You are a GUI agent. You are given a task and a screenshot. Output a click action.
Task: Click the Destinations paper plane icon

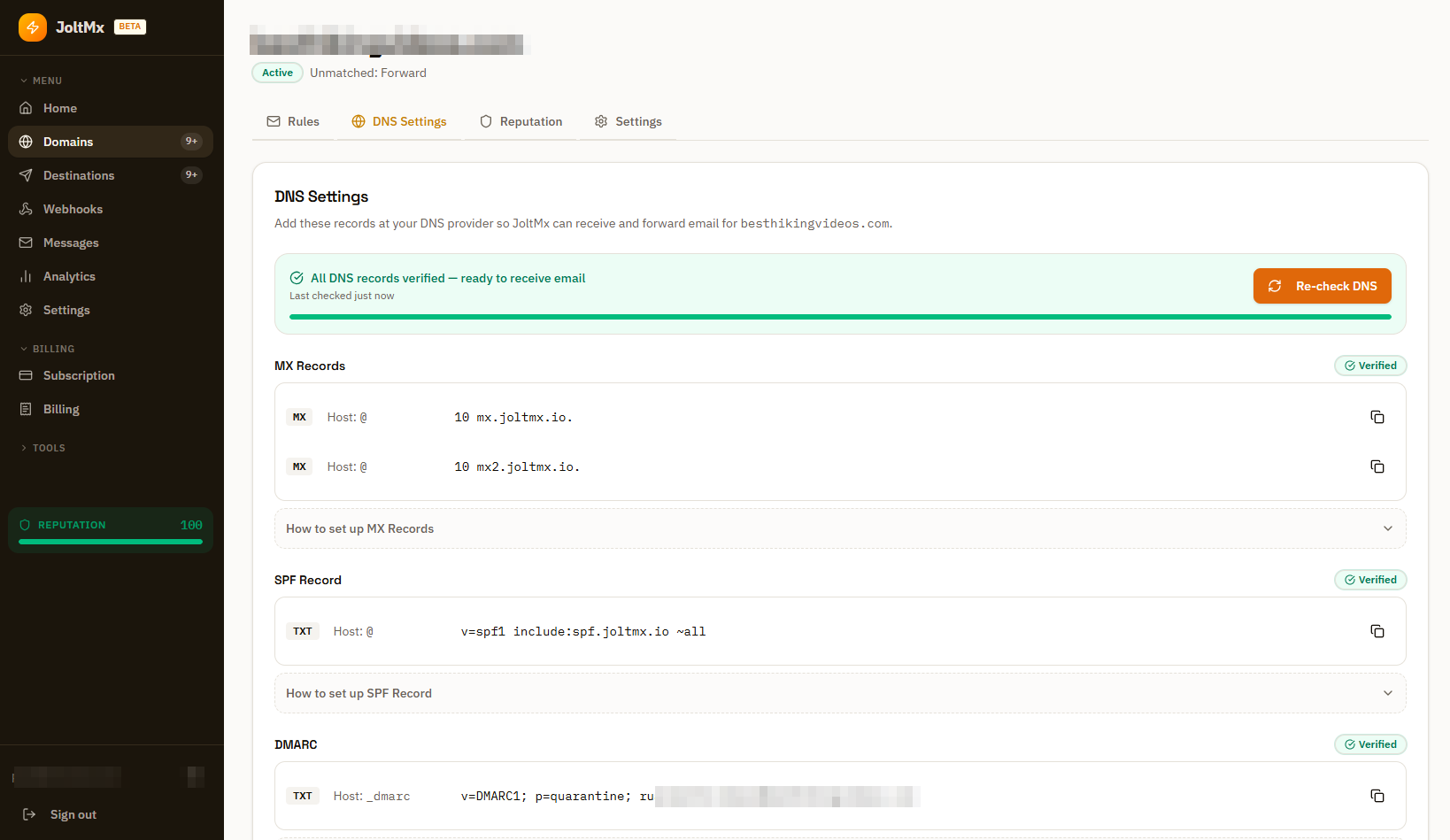[26, 175]
